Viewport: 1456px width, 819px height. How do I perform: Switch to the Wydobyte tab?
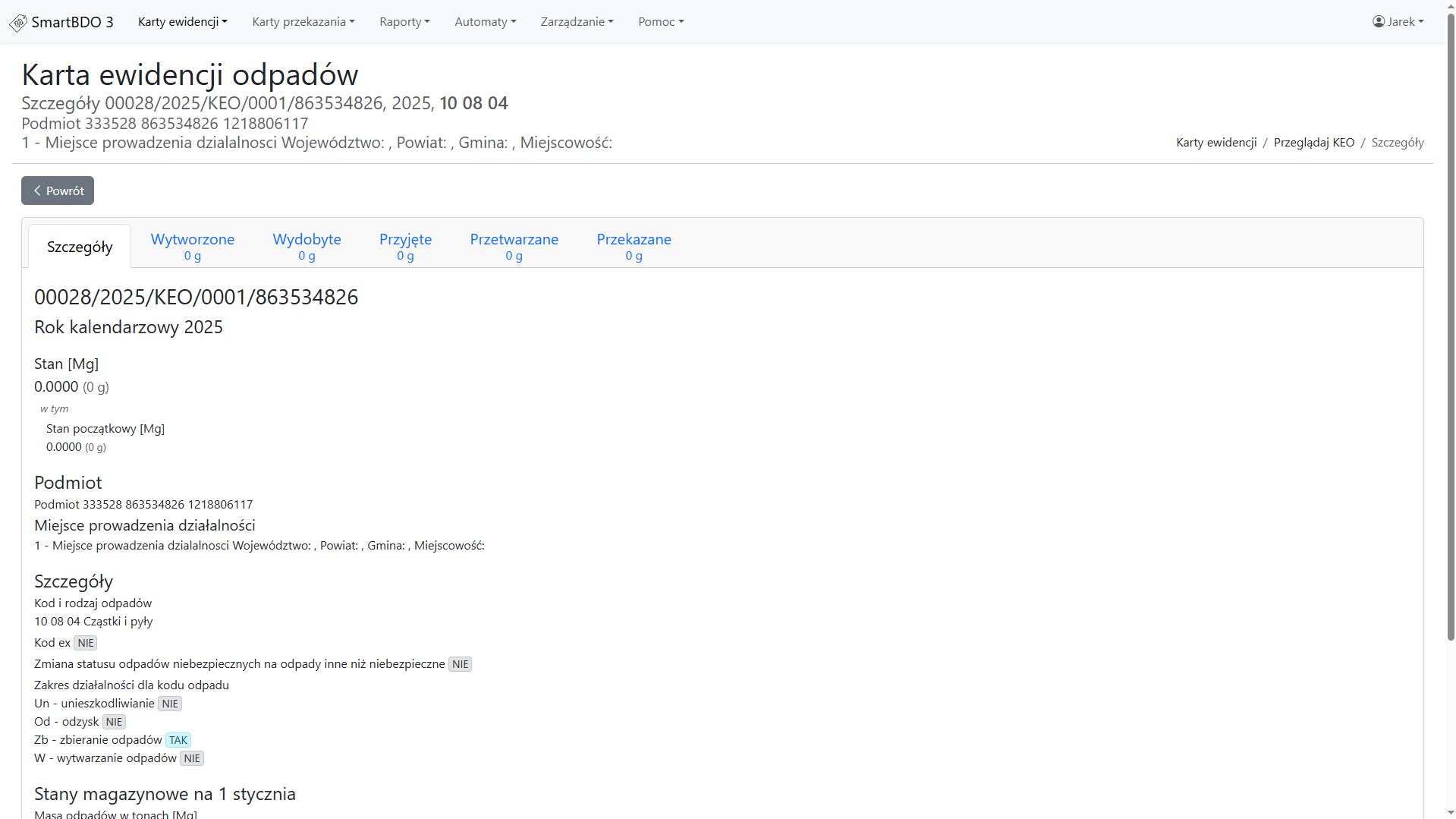[307, 246]
